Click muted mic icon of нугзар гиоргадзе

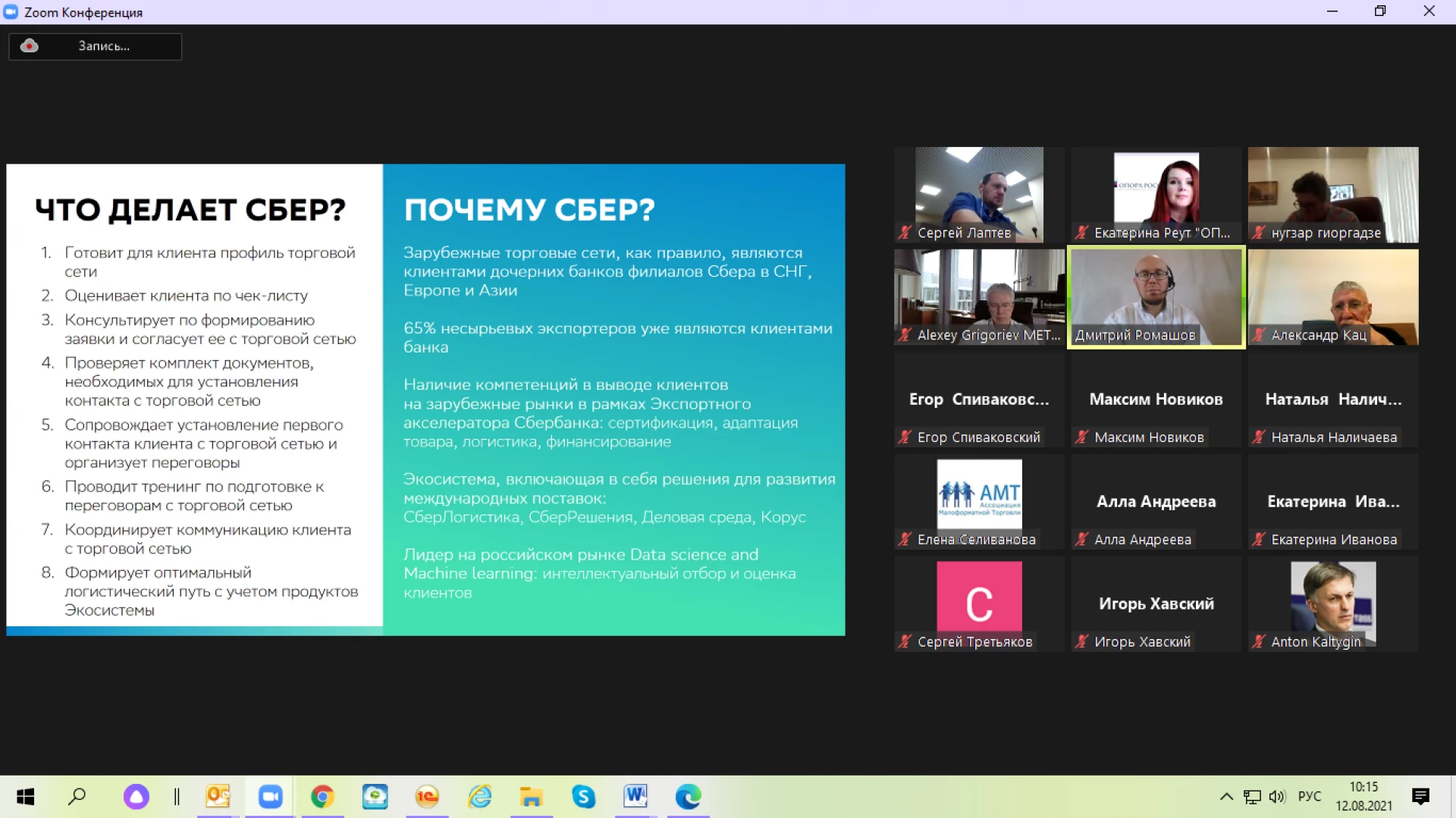tap(1259, 233)
